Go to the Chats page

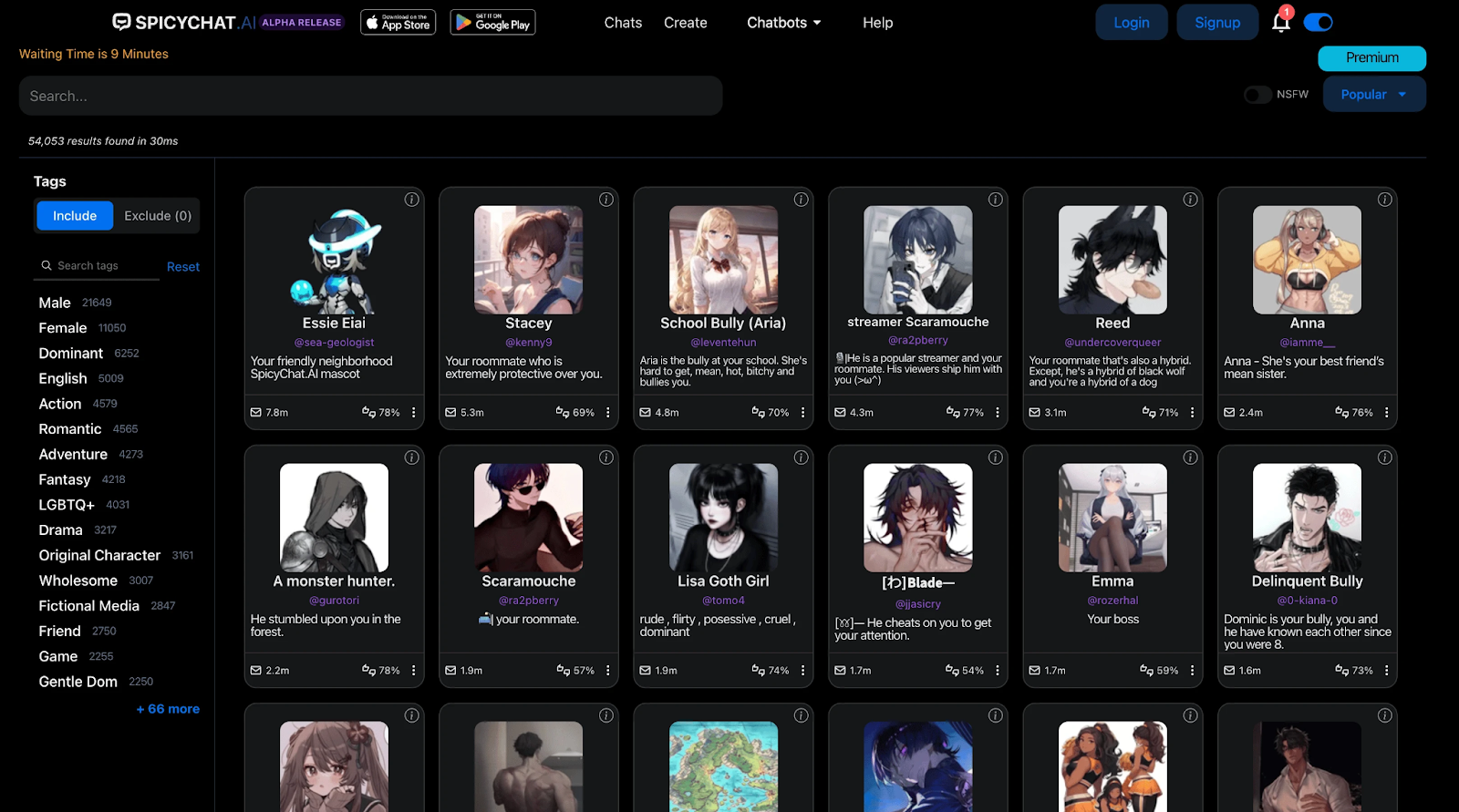tap(623, 23)
